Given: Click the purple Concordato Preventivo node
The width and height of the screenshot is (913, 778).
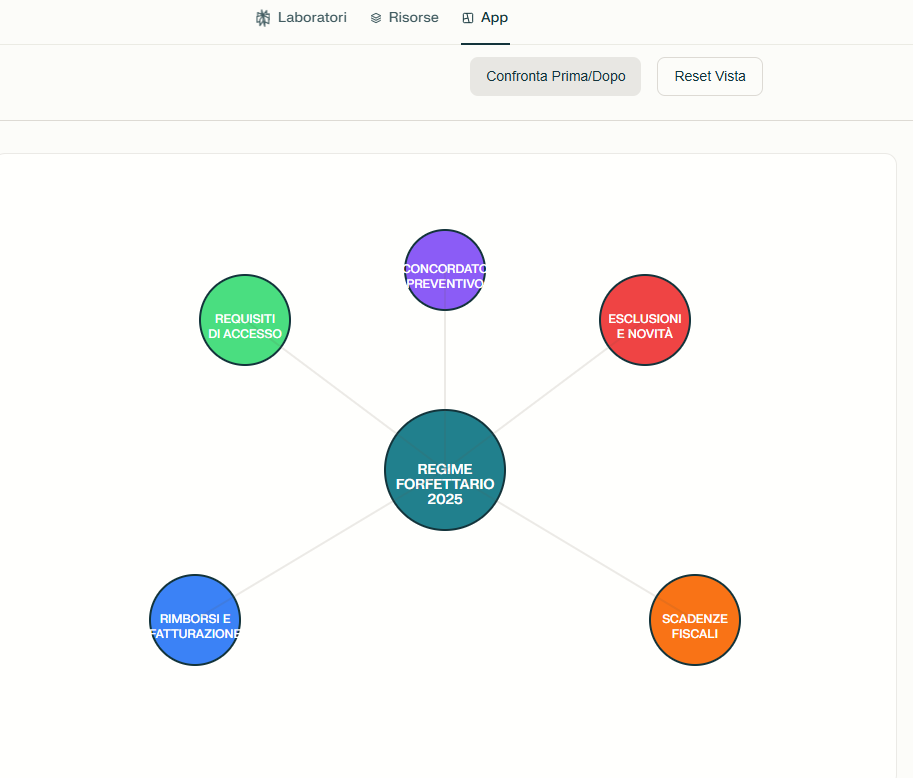Looking at the screenshot, I should click(x=445, y=270).
